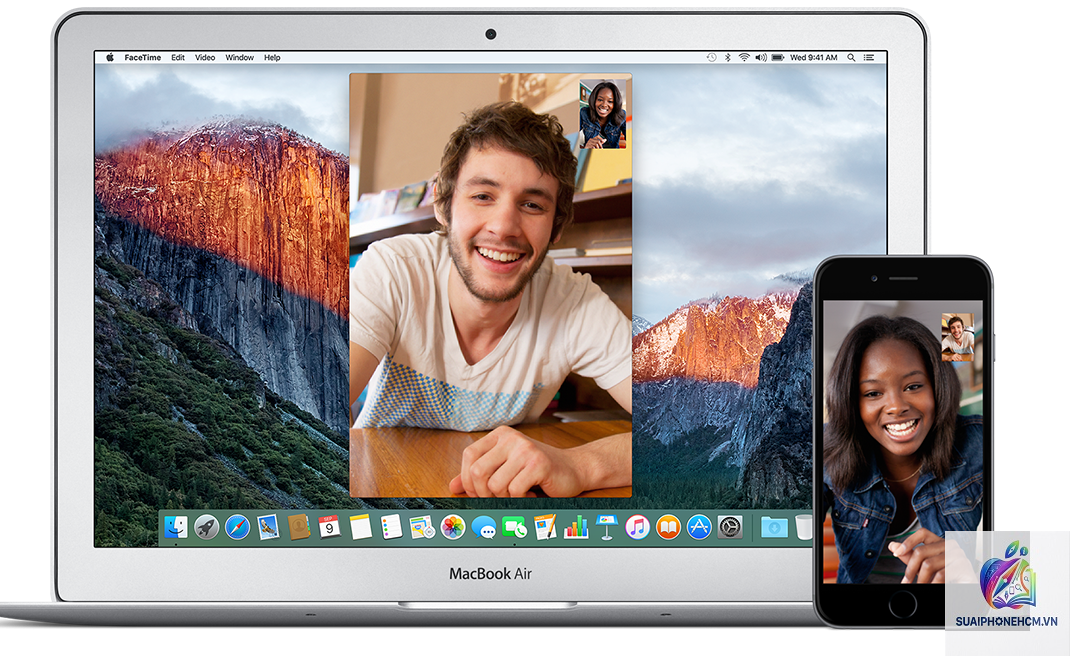Image resolution: width=1070 pixels, height=656 pixels.
Task: Tap the iPhone home button
Action: coord(903,605)
